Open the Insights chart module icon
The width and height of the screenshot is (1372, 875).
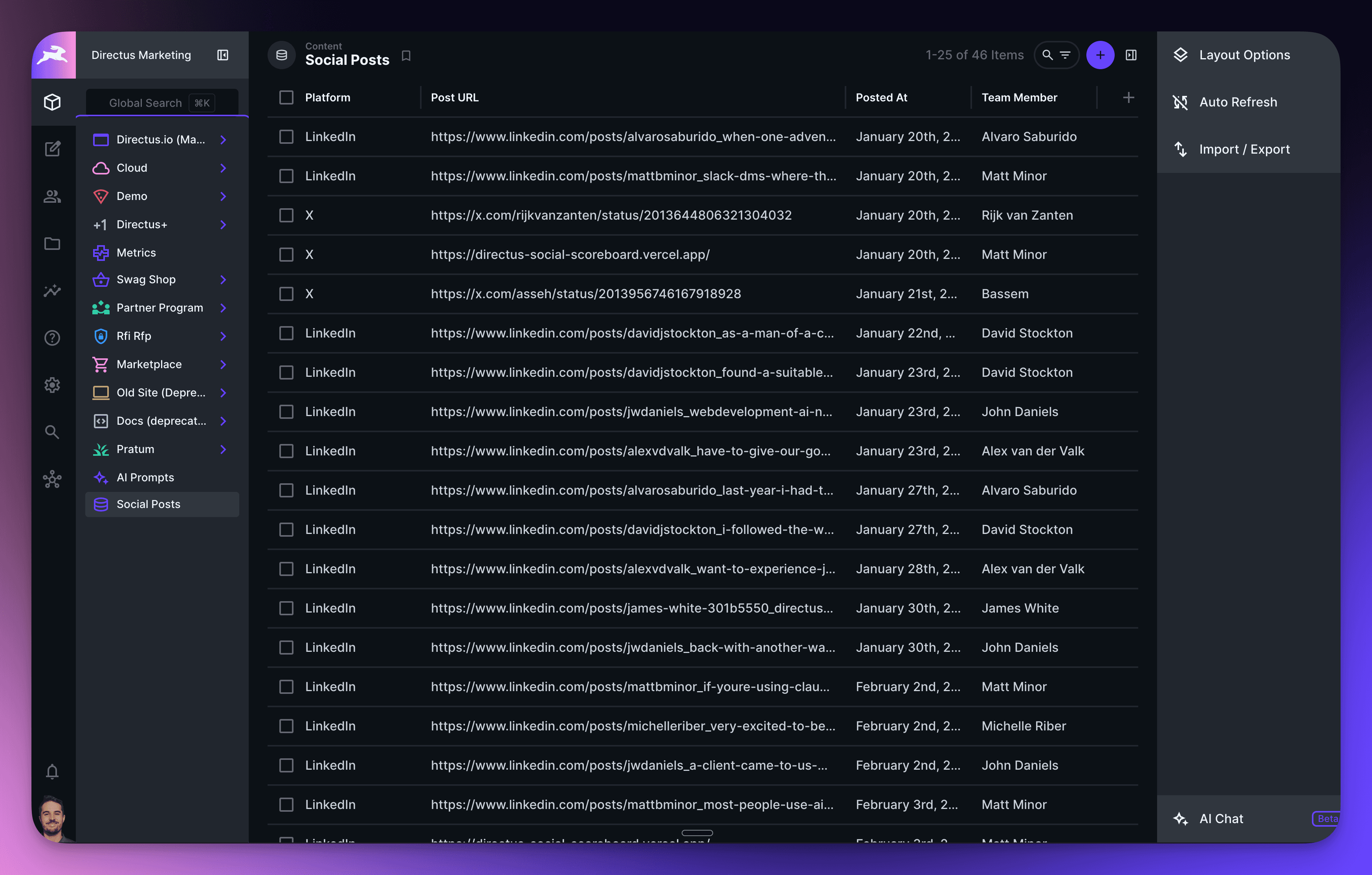[x=52, y=290]
